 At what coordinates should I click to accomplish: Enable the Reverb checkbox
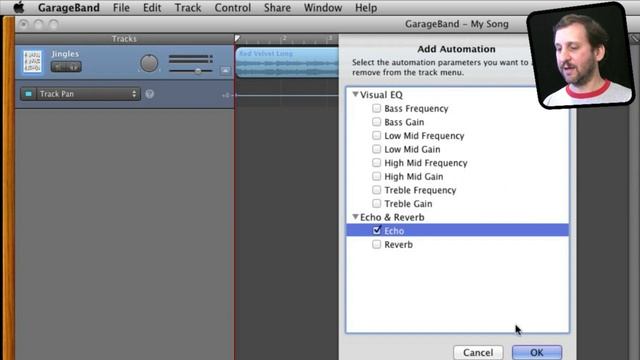(376, 244)
